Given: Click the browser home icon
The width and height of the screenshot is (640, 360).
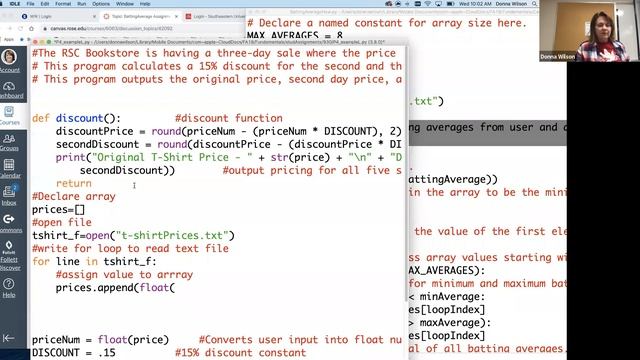Looking at the screenshot, I should 31,29.
